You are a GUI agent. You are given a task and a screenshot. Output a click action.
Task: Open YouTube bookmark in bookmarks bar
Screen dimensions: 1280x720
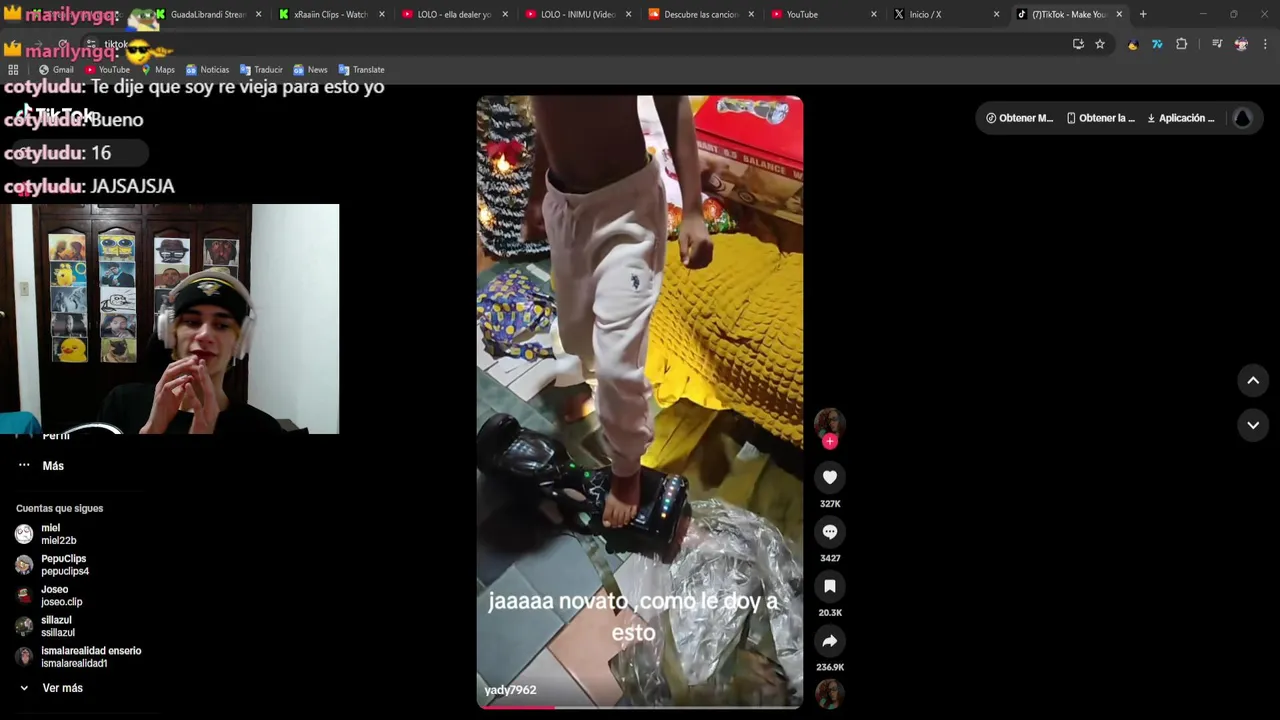(108, 70)
